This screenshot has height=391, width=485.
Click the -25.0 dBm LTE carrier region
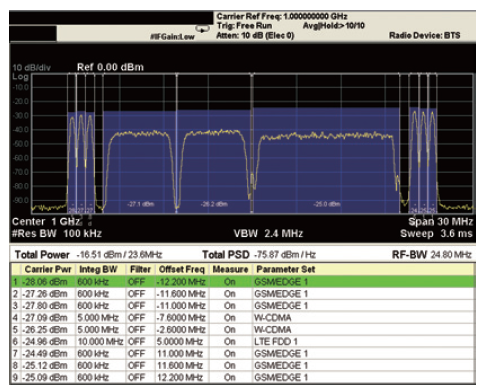pyautogui.click(x=326, y=160)
